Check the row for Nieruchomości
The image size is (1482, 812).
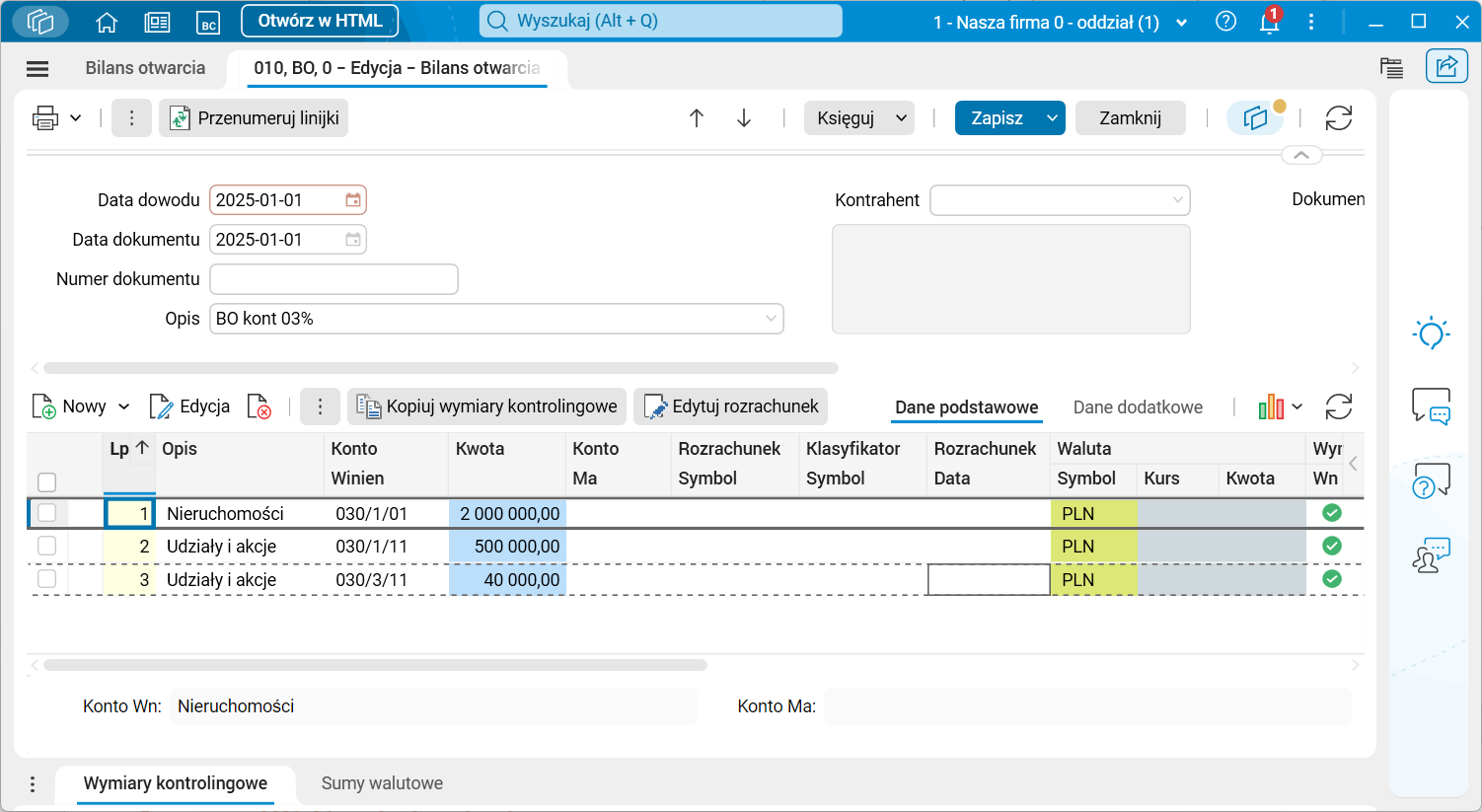(46, 514)
